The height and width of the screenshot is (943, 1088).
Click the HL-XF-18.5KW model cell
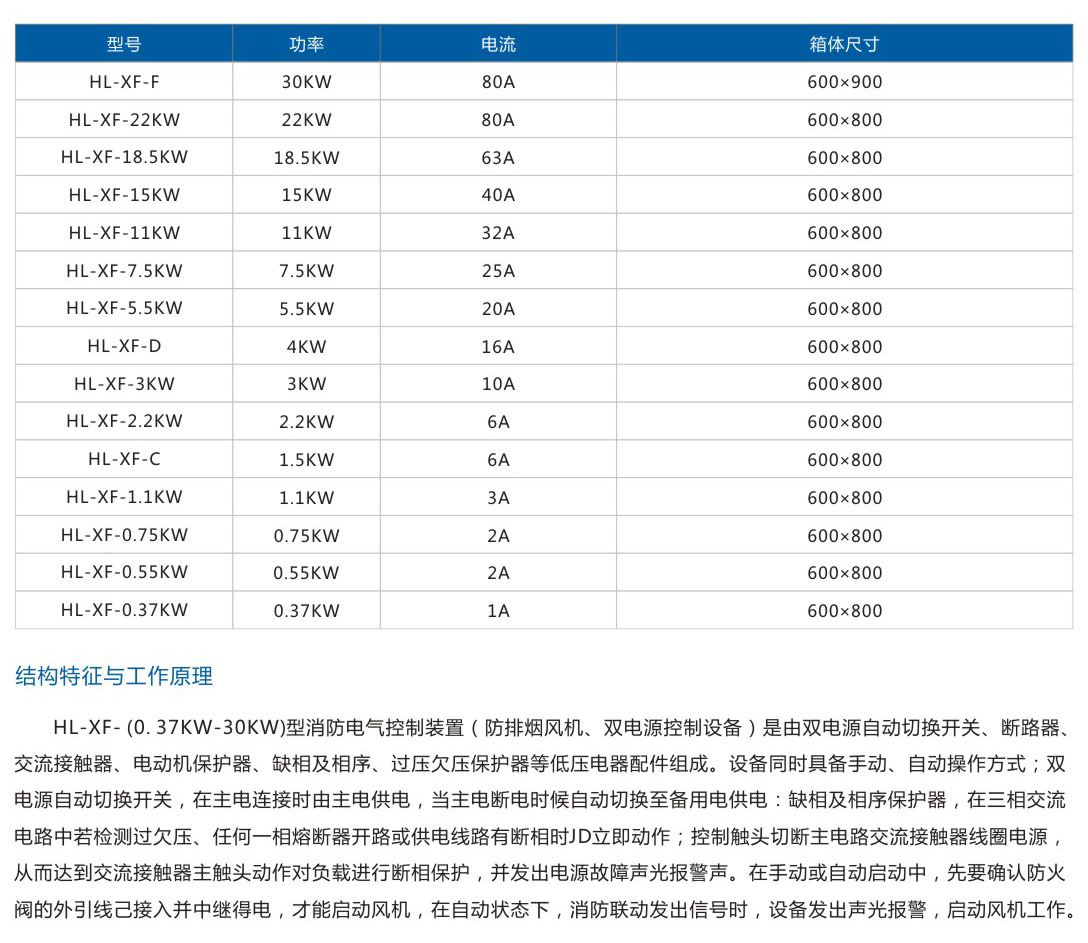pos(124,157)
